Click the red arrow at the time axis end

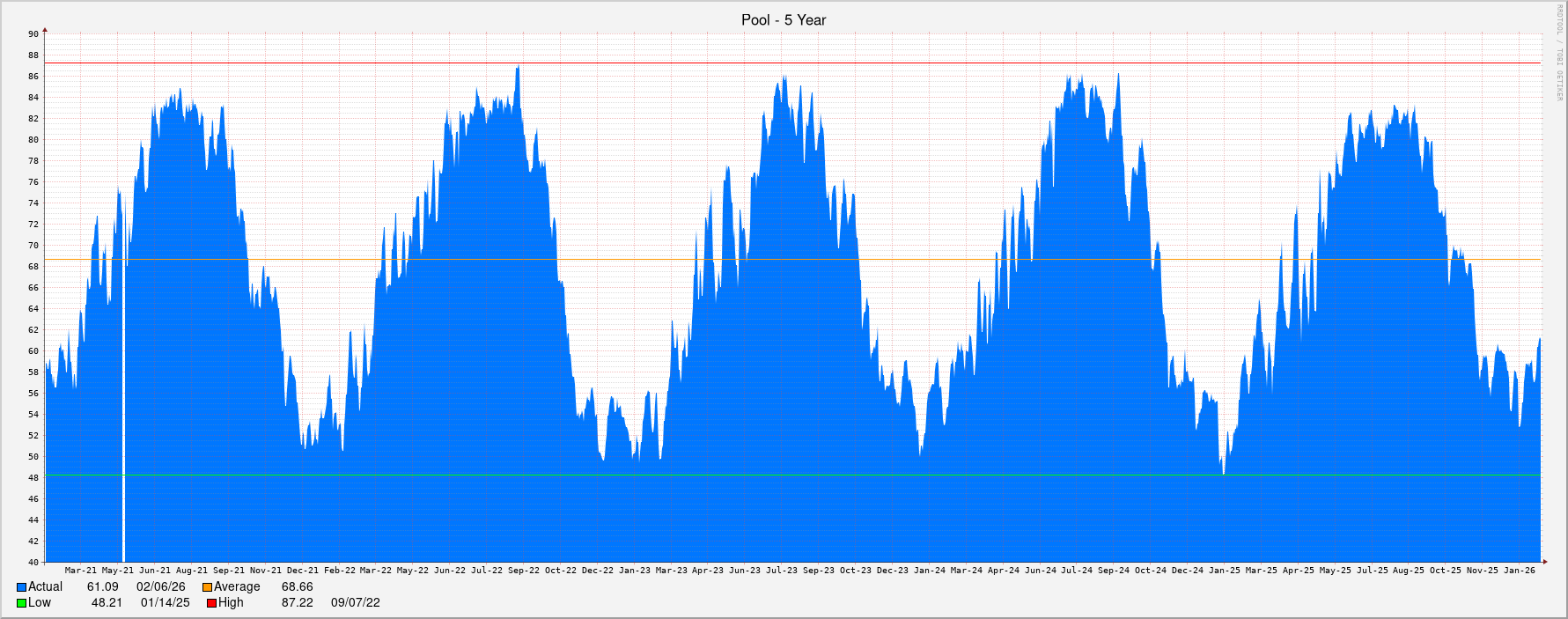(x=1544, y=561)
